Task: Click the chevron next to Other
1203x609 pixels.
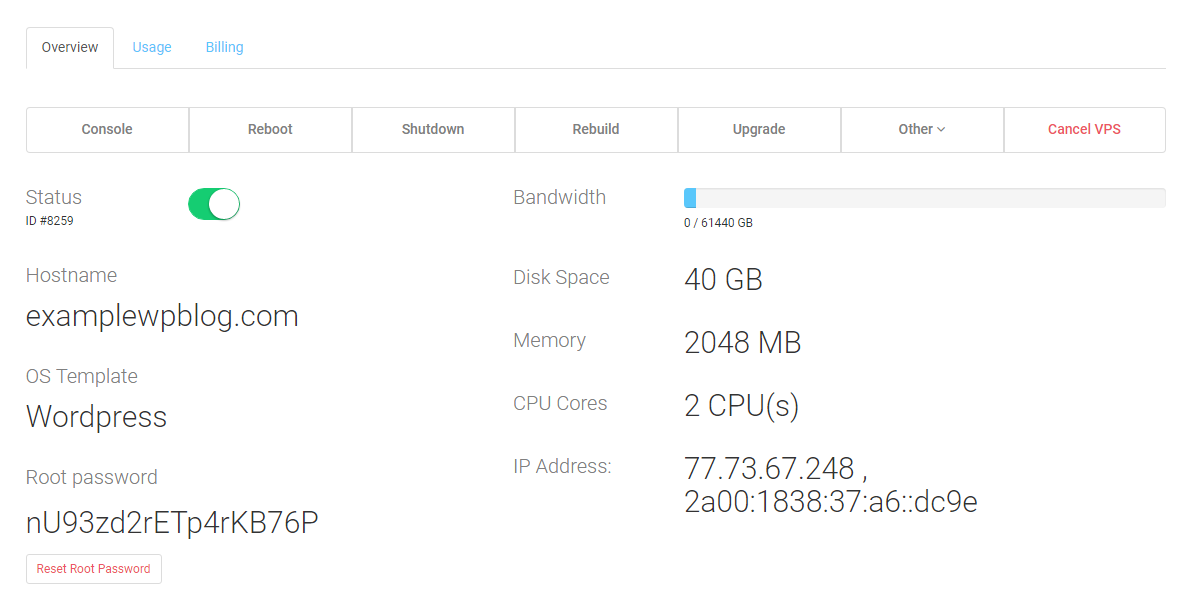Action: click(941, 130)
